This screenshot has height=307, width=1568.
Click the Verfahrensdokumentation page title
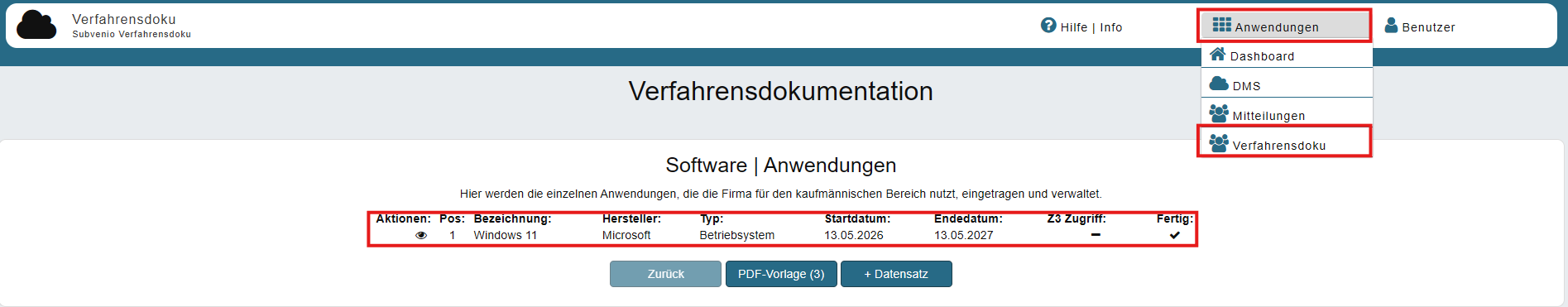point(780,91)
